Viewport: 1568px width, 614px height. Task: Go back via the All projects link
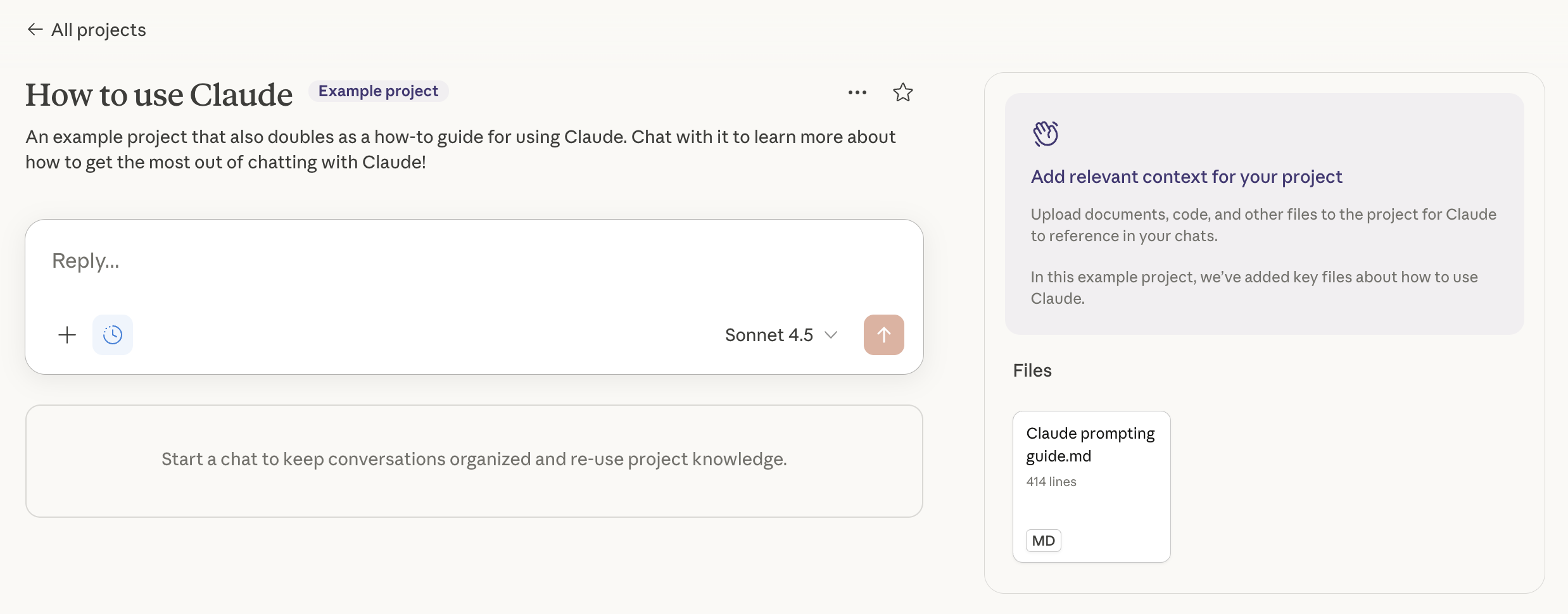coord(98,30)
